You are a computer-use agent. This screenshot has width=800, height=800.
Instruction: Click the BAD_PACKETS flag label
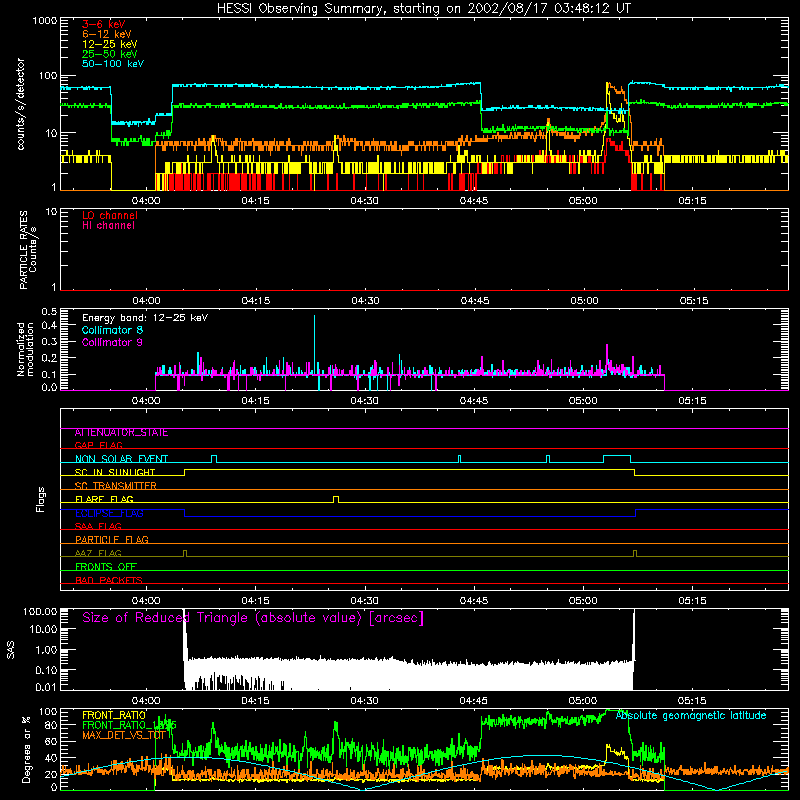point(109,580)
